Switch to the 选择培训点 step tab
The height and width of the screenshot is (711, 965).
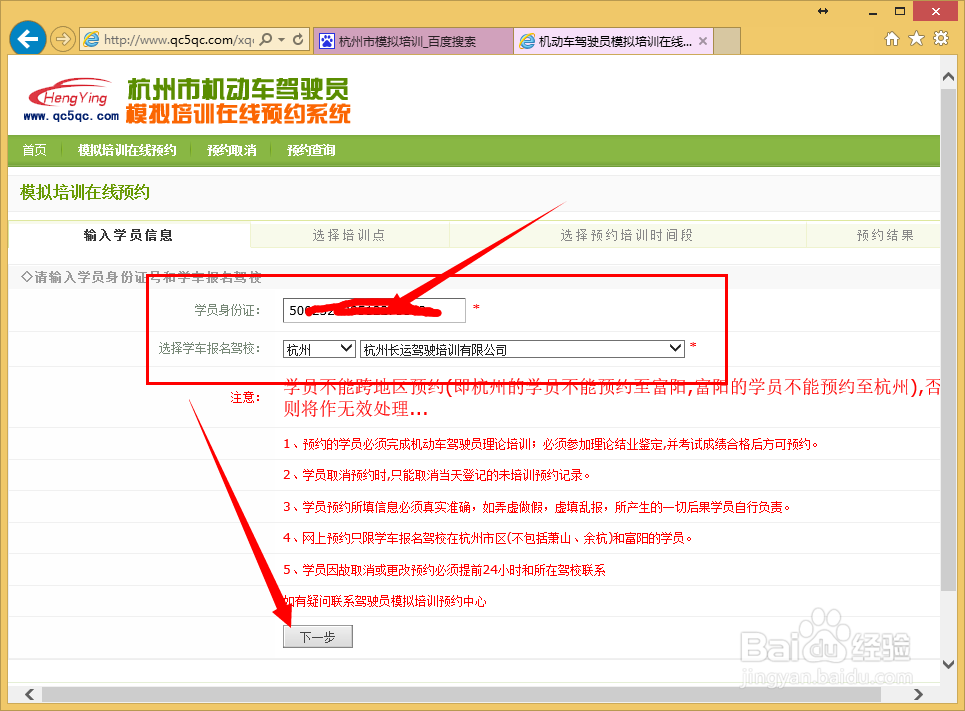click(349, 234)
